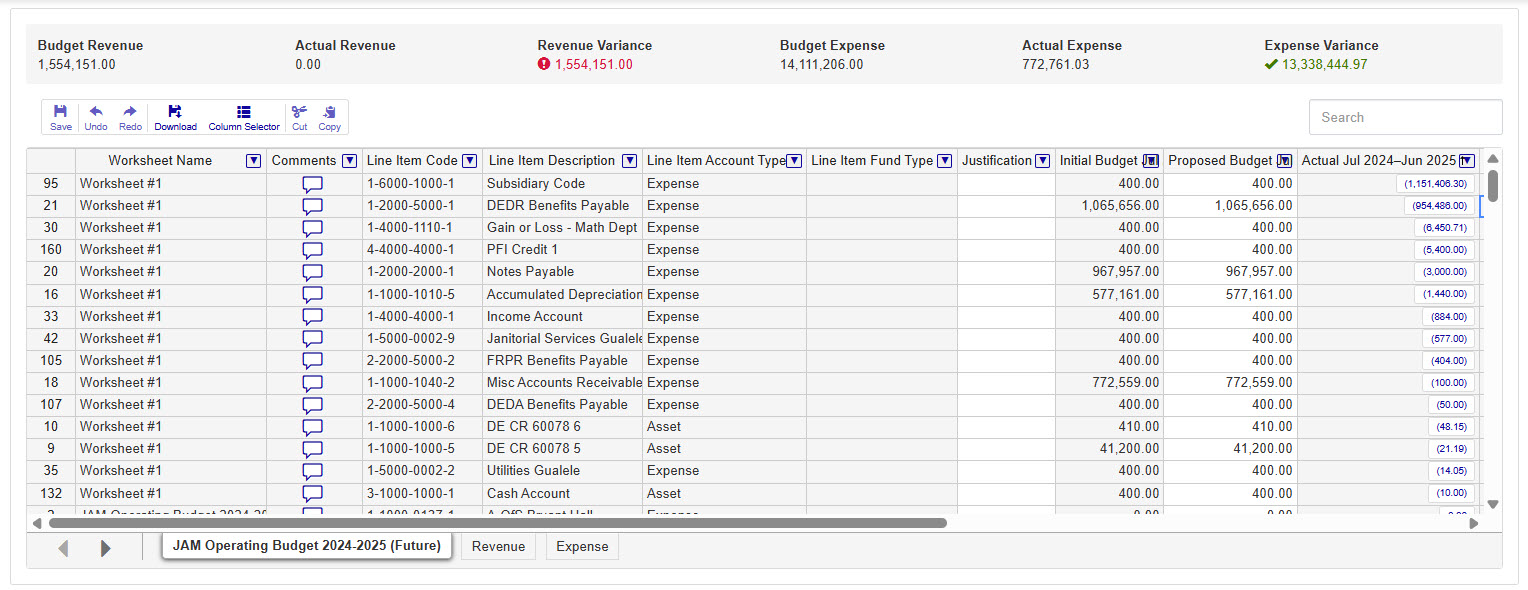Open the Column Selector
Screen dimensions: 1528x590
(x=244, y=117)
